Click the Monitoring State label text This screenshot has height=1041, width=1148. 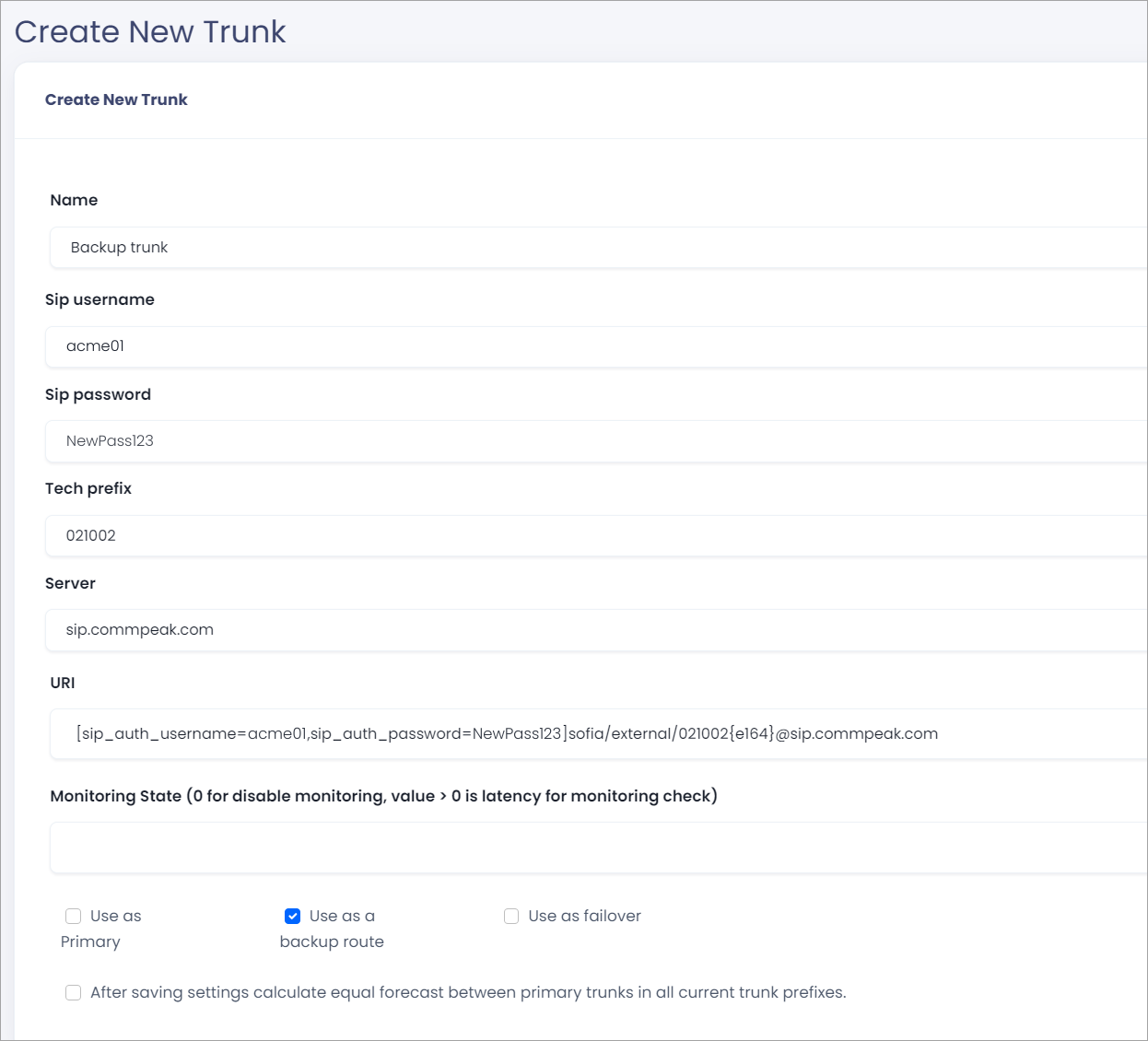click(383, 796)
